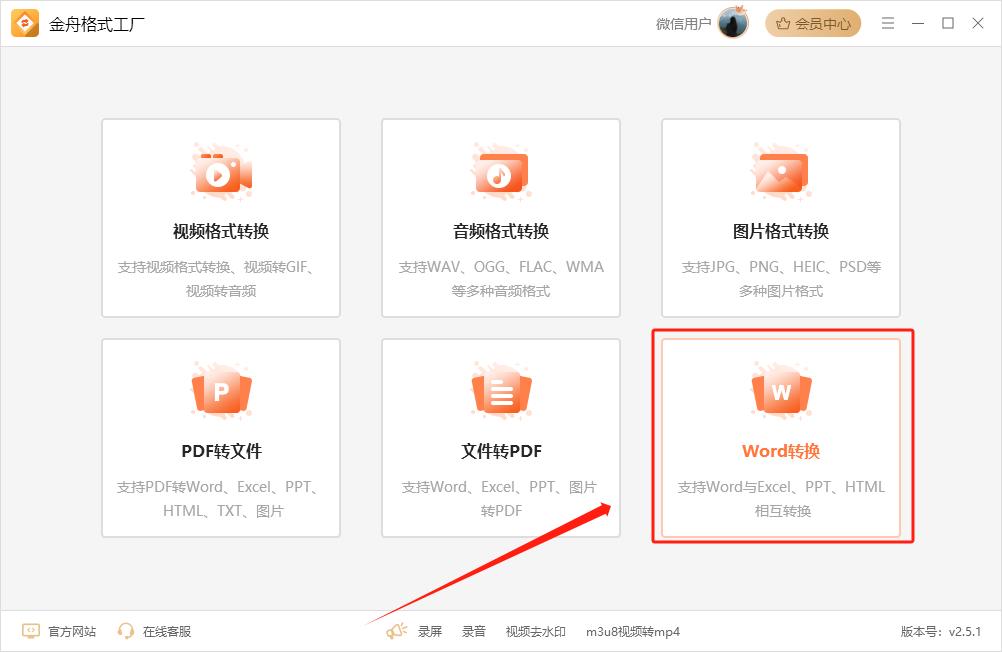Screen dimensions: 1002x652
Task: Select the Word conversion icon
Action: pos(781,392)
